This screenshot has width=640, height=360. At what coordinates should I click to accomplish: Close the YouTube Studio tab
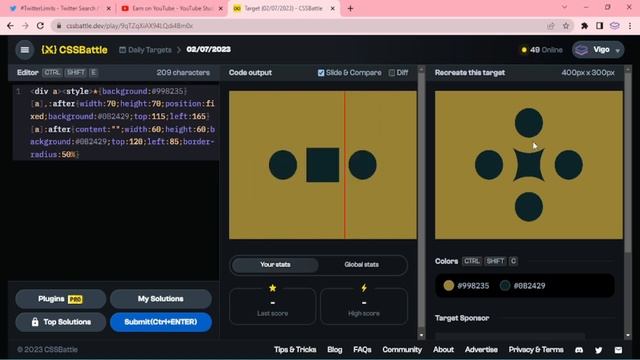tap(221, 8)
